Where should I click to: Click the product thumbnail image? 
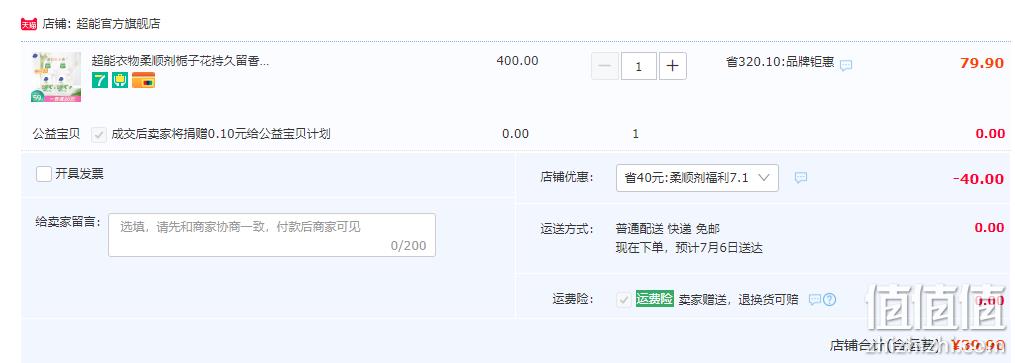(56, 77)
